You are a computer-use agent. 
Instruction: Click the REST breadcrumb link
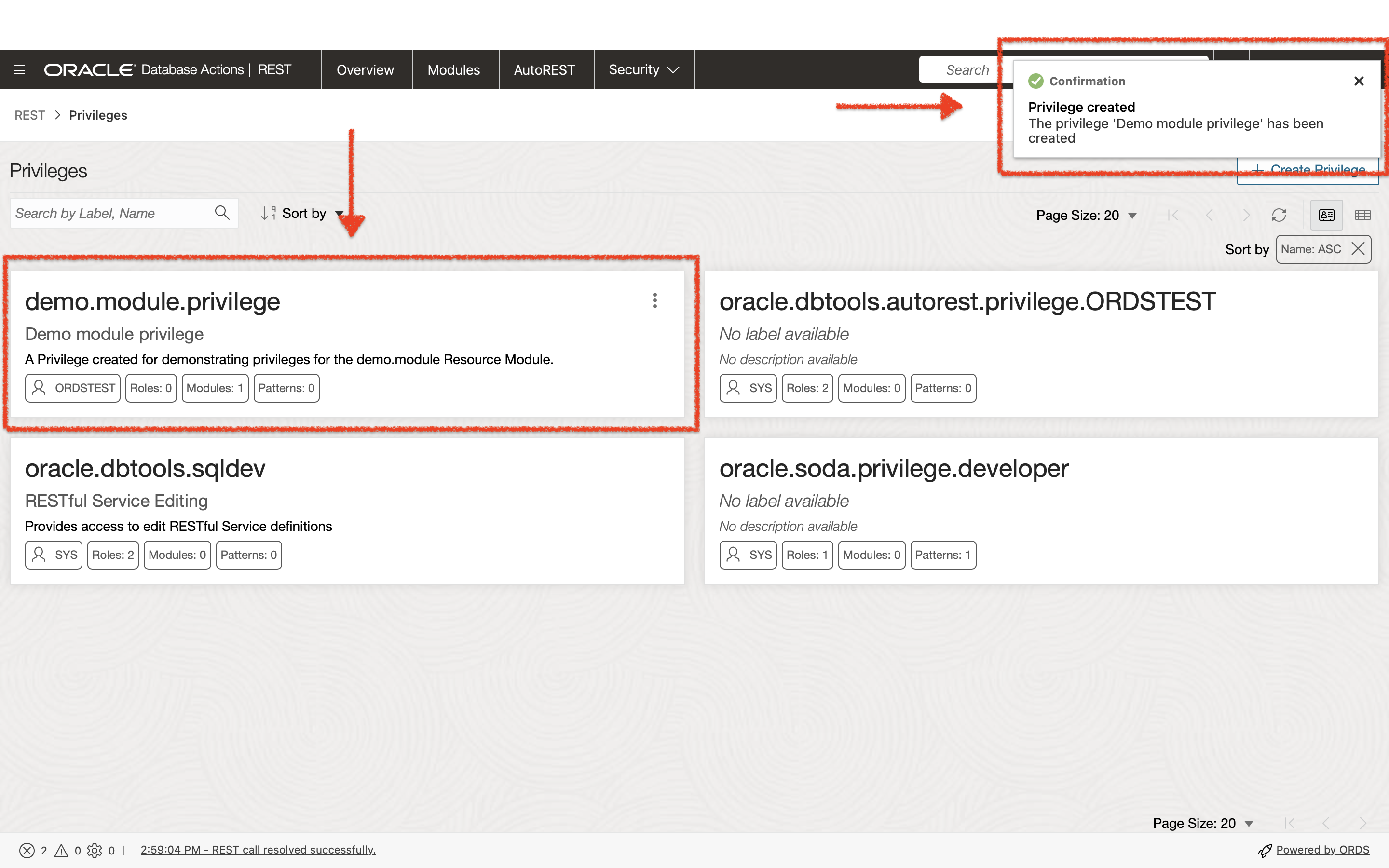click(29, 115)
